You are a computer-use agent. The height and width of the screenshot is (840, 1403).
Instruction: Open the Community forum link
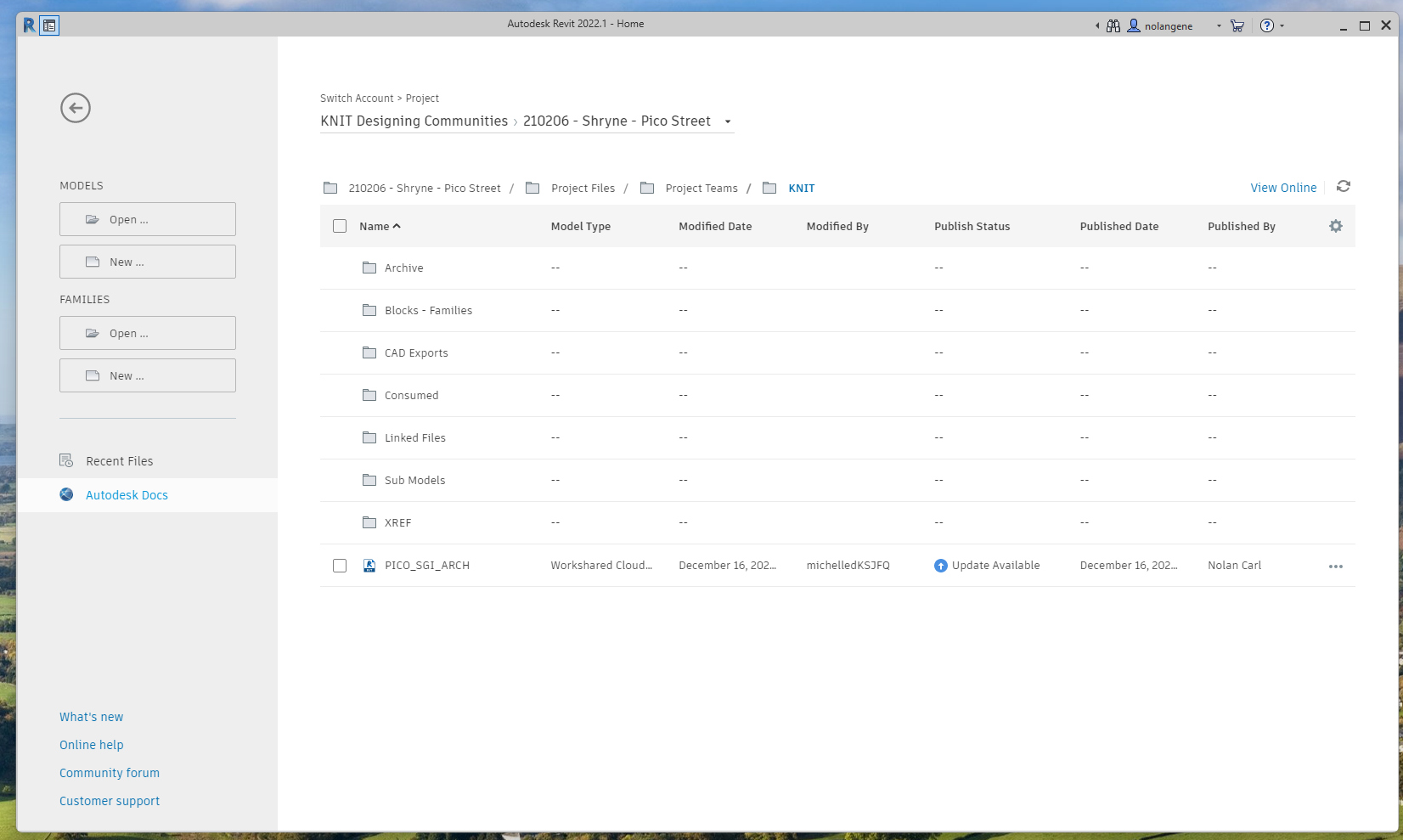(110, 773)
